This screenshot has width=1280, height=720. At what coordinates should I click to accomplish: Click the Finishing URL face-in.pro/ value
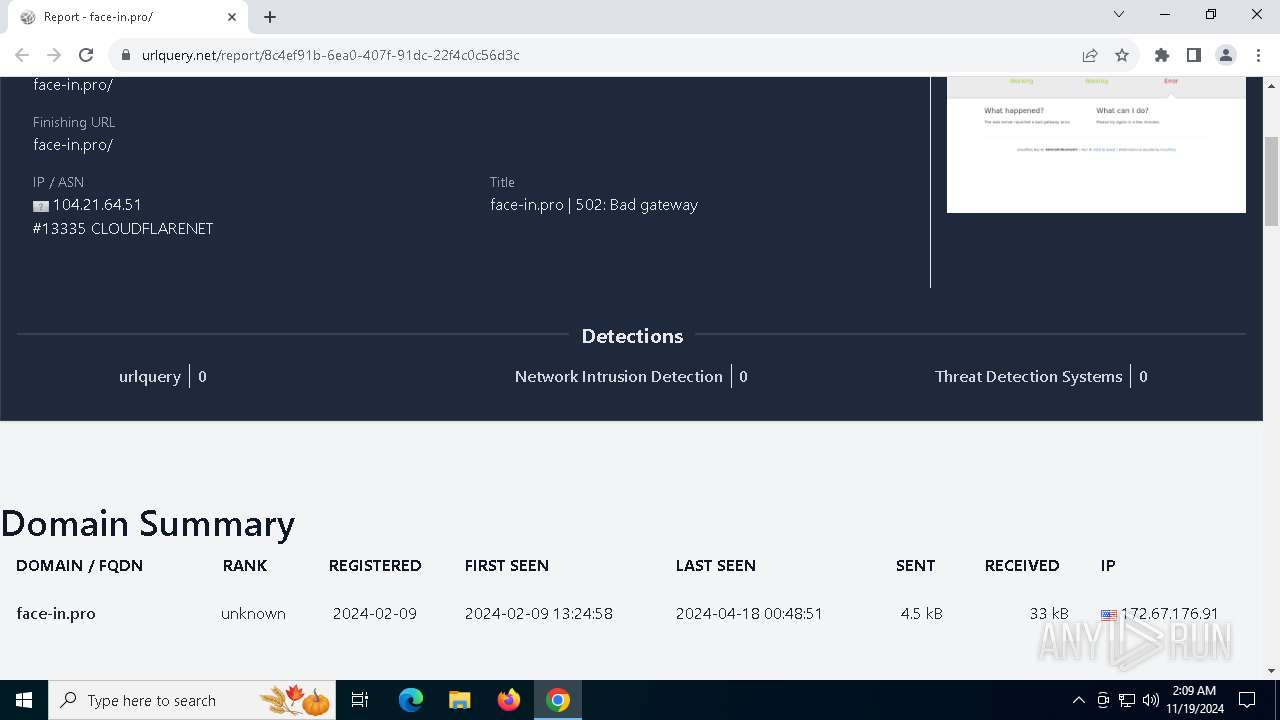click(x=73, y=144)
